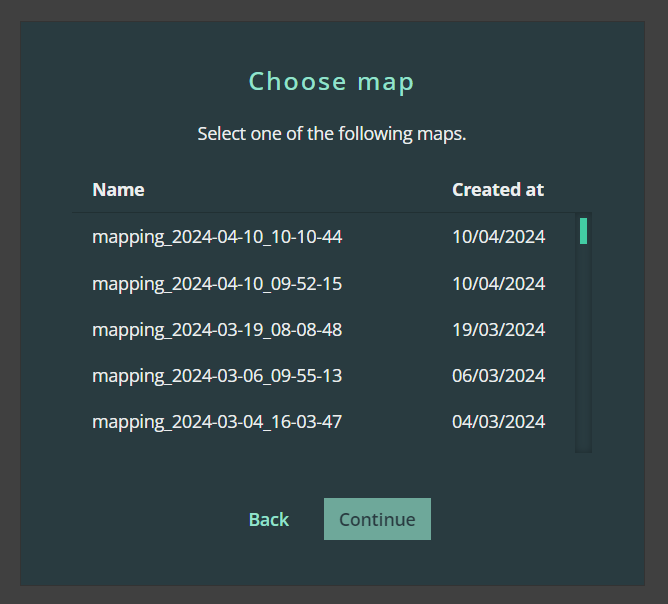Click the 'Select one of the following maps' text

pyautogui.click(x=331, y=134)
